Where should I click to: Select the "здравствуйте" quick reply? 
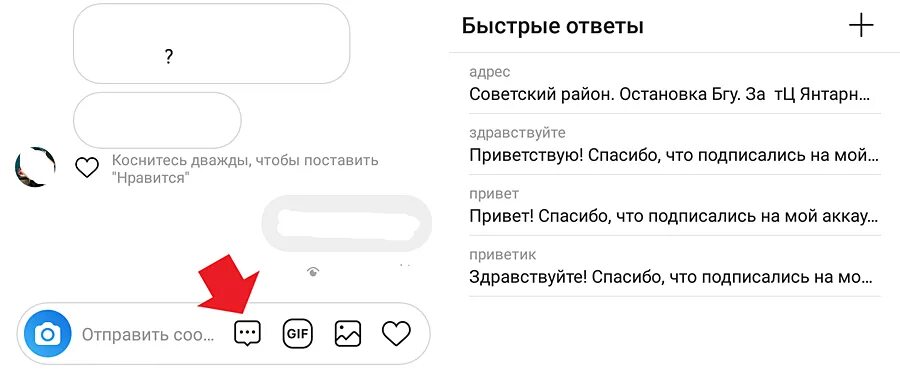(x=674, y=145)
